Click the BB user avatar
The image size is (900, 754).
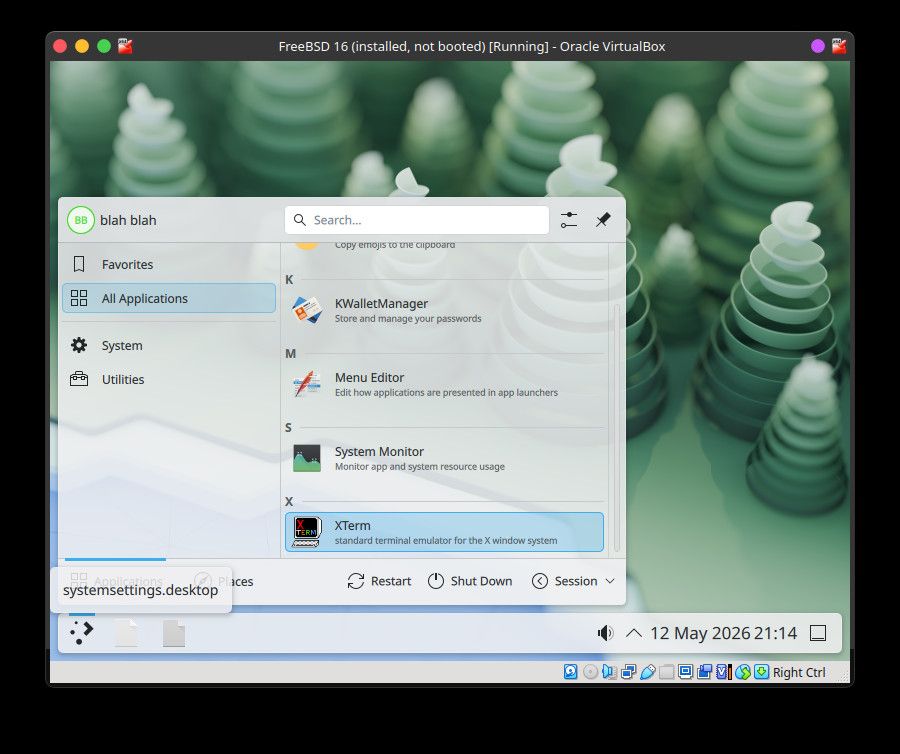pos(81,220)
